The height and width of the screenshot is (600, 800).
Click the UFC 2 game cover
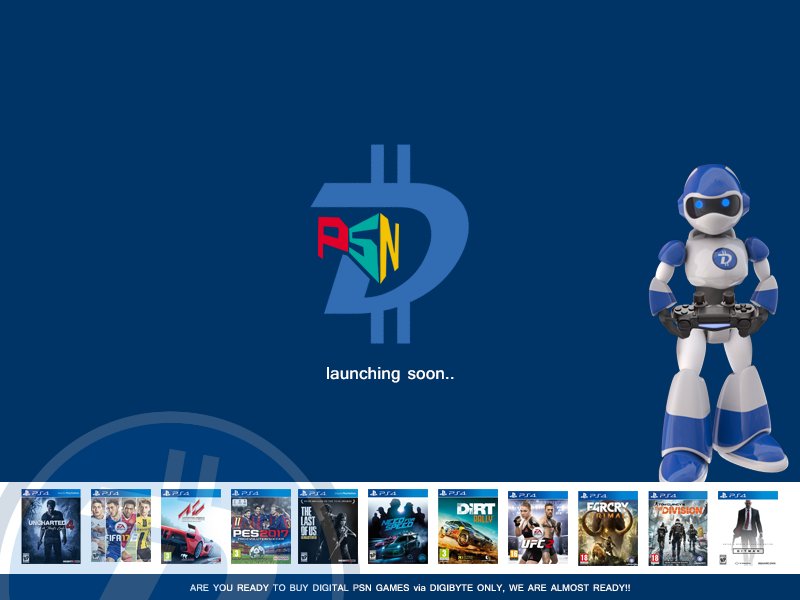pyautogui.click(x=538, y=528)
